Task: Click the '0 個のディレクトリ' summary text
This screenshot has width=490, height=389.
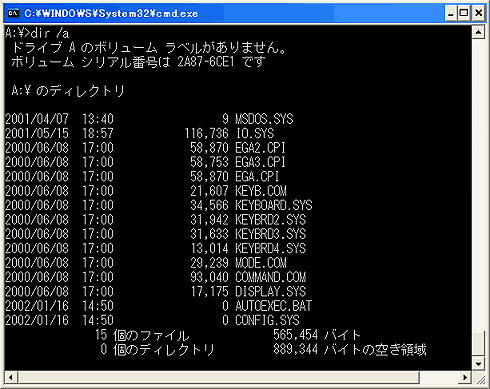Action: pyautogui.click(x=157, y=349)
